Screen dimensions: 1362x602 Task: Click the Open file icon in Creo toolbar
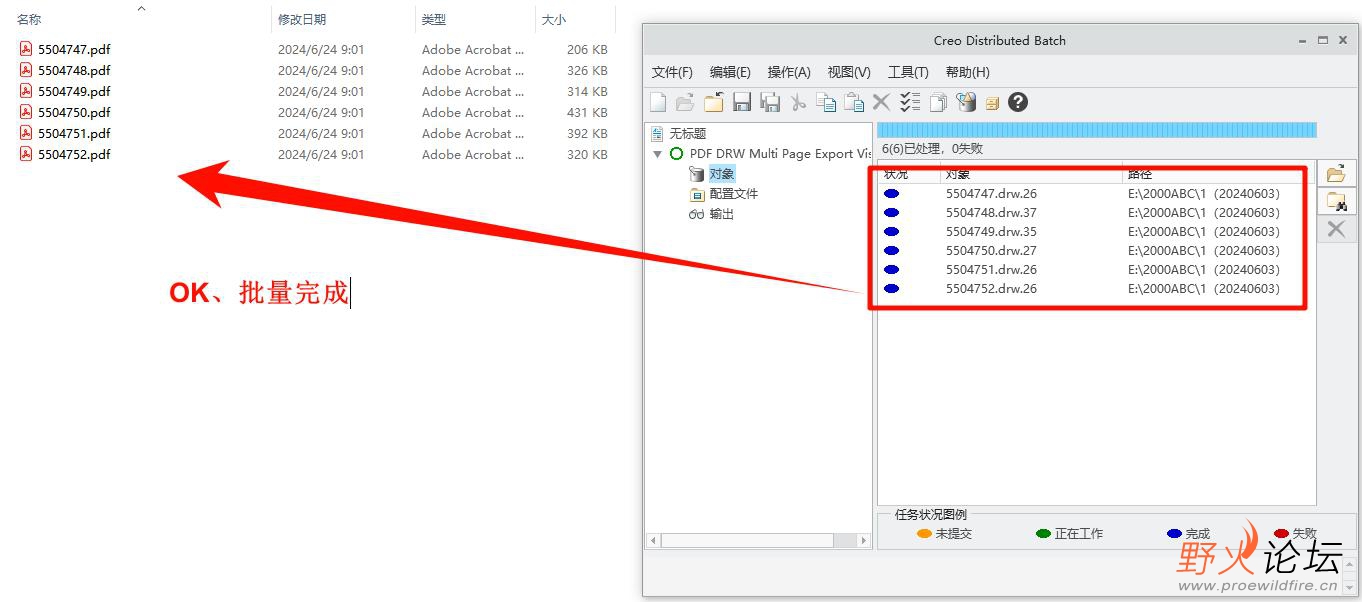[x=685, y=102]
